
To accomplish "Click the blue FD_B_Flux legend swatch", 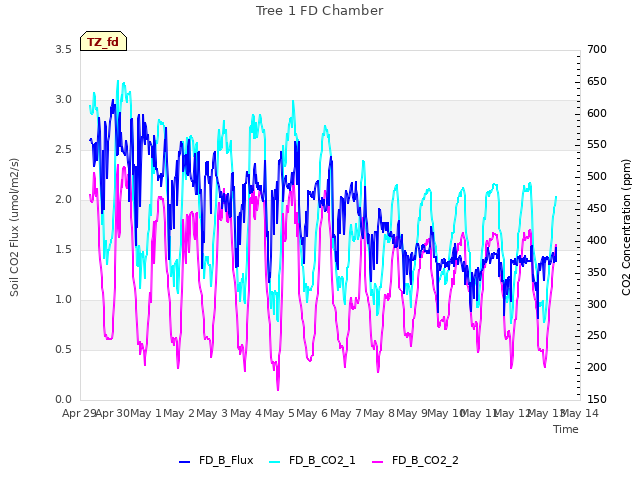I will [184, 461].
